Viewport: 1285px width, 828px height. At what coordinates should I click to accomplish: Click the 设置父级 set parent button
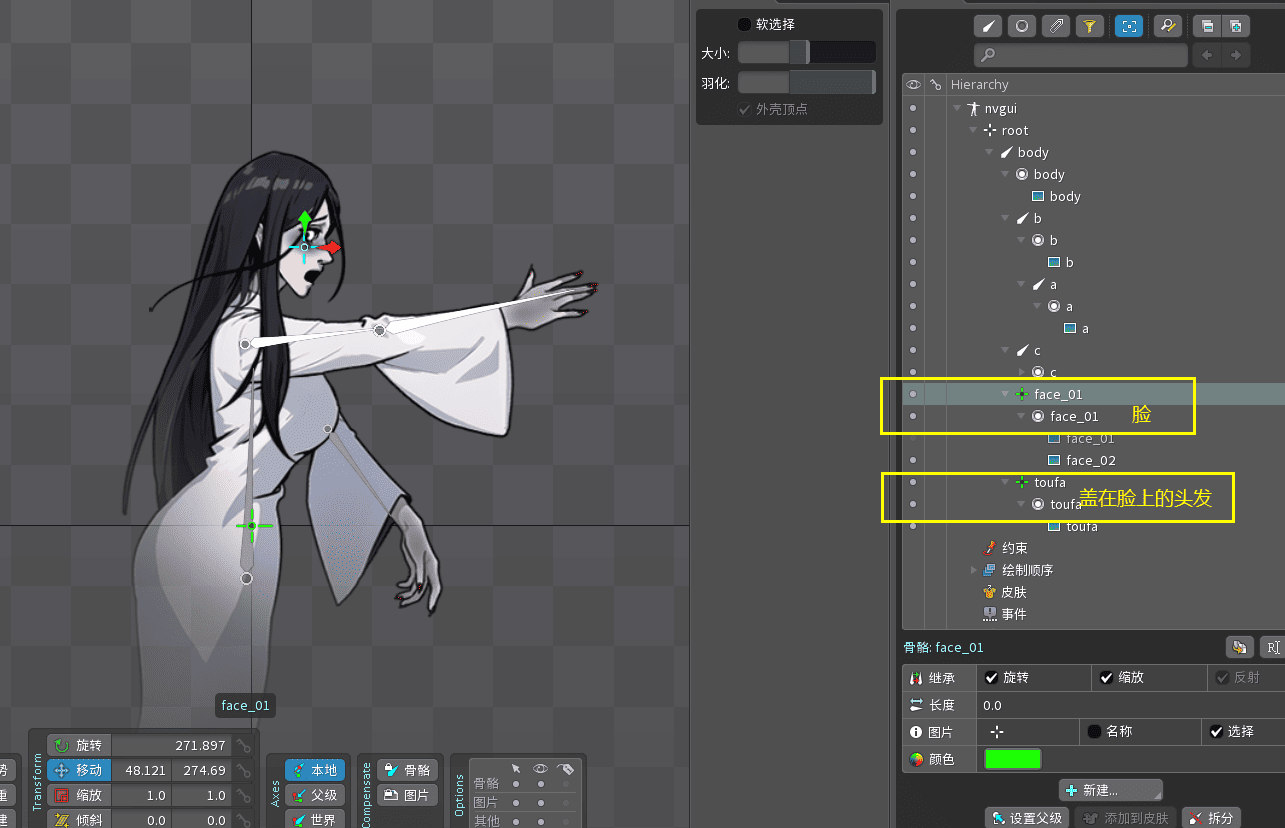1027,817
